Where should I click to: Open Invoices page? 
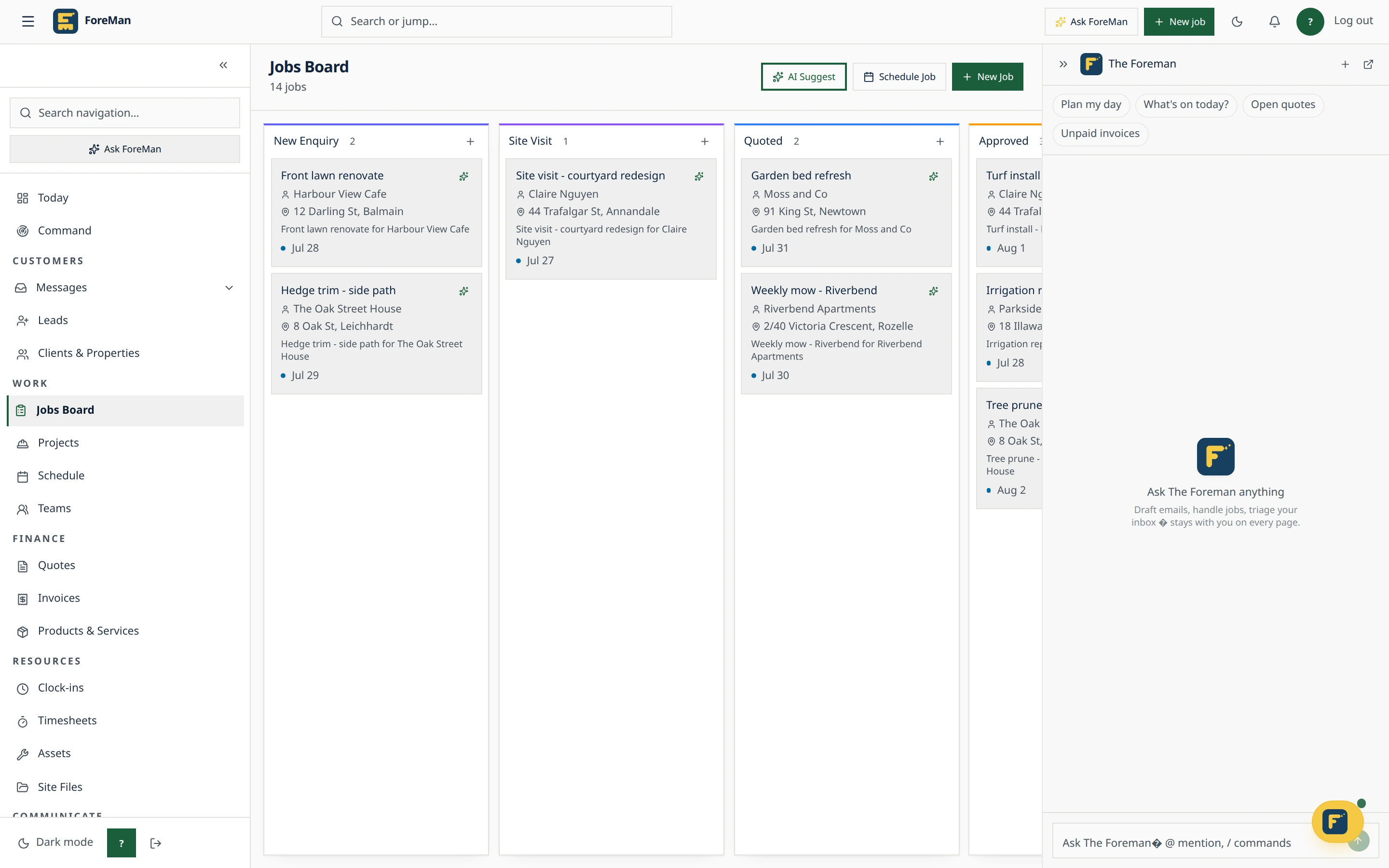tap(125, 598)
